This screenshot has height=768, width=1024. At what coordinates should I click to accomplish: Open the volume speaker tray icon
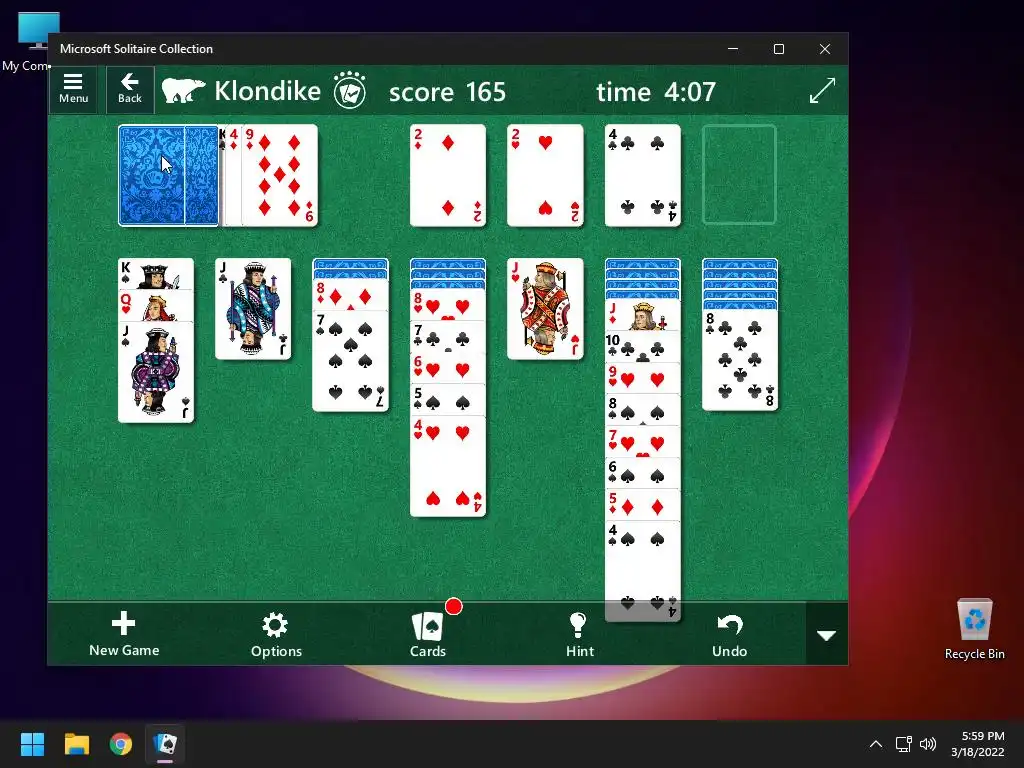(x=927, y=744)
